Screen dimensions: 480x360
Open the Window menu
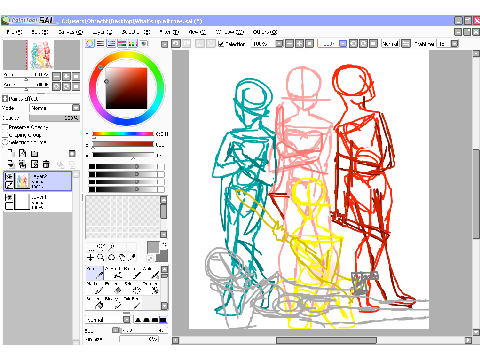230,32
